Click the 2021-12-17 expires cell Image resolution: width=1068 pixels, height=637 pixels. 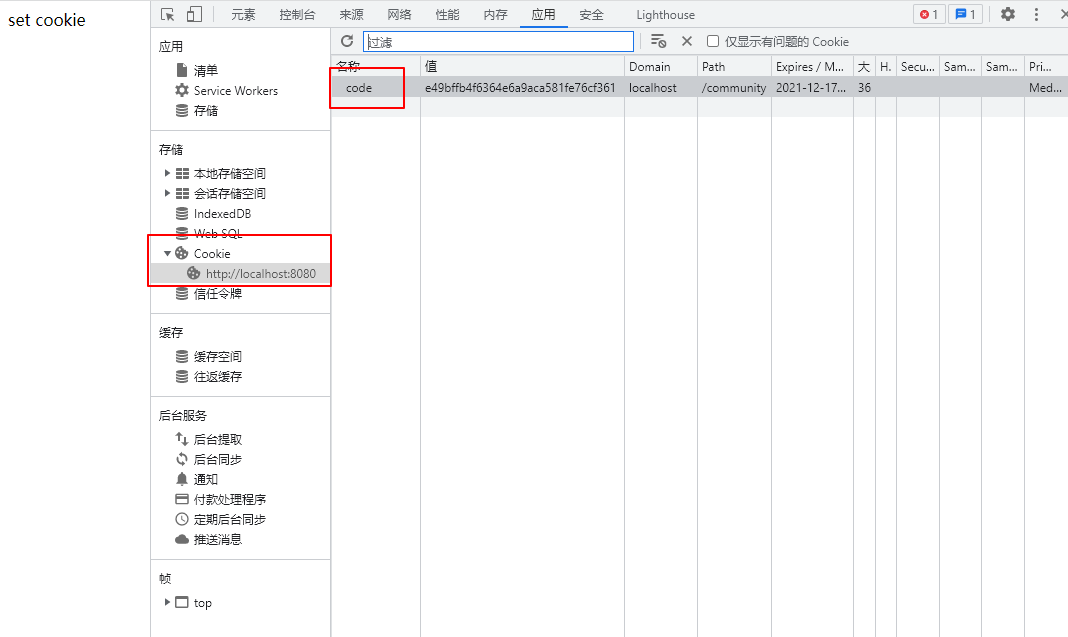click(812, 88)
